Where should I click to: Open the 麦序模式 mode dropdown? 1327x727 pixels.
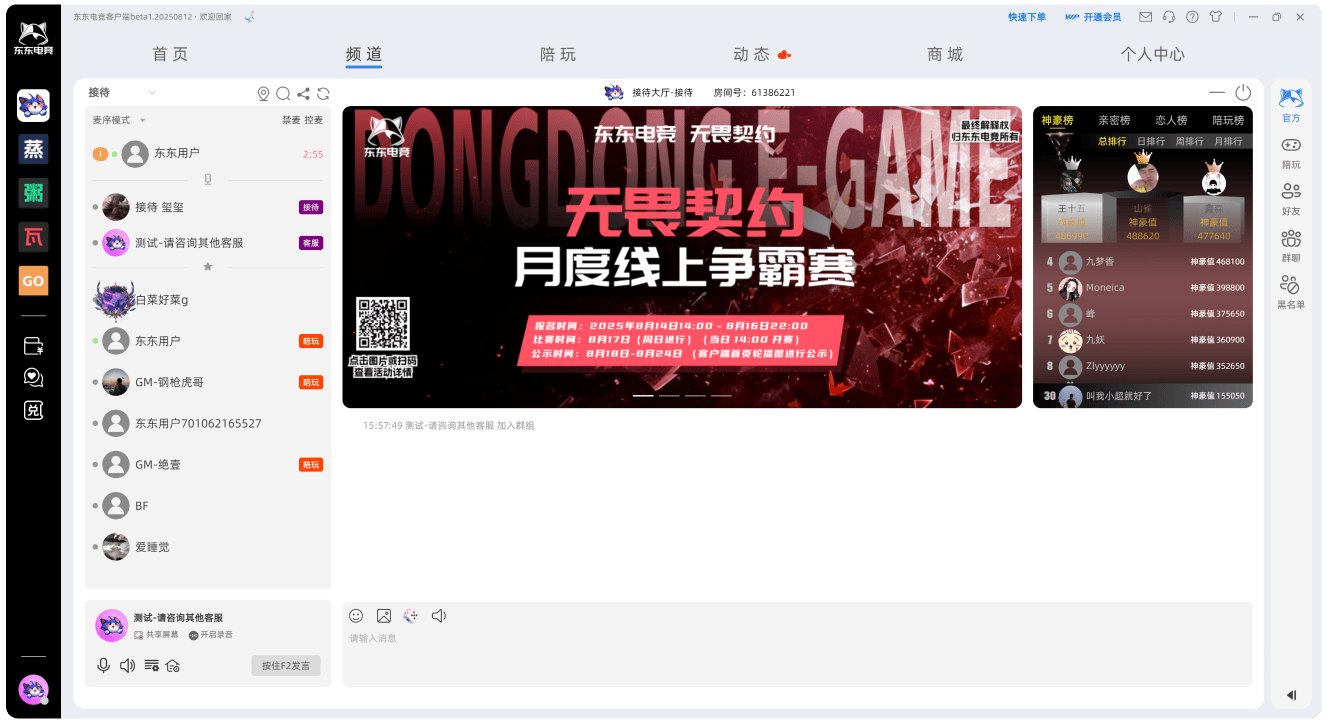coord(119,120)
